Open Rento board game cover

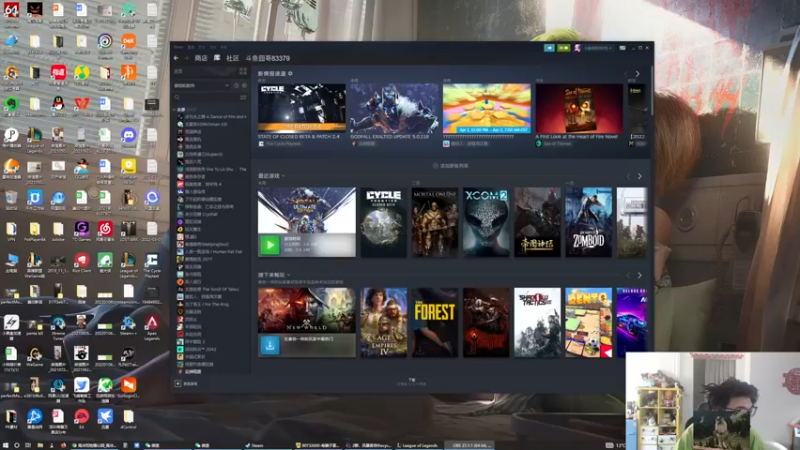coord(588,322)
